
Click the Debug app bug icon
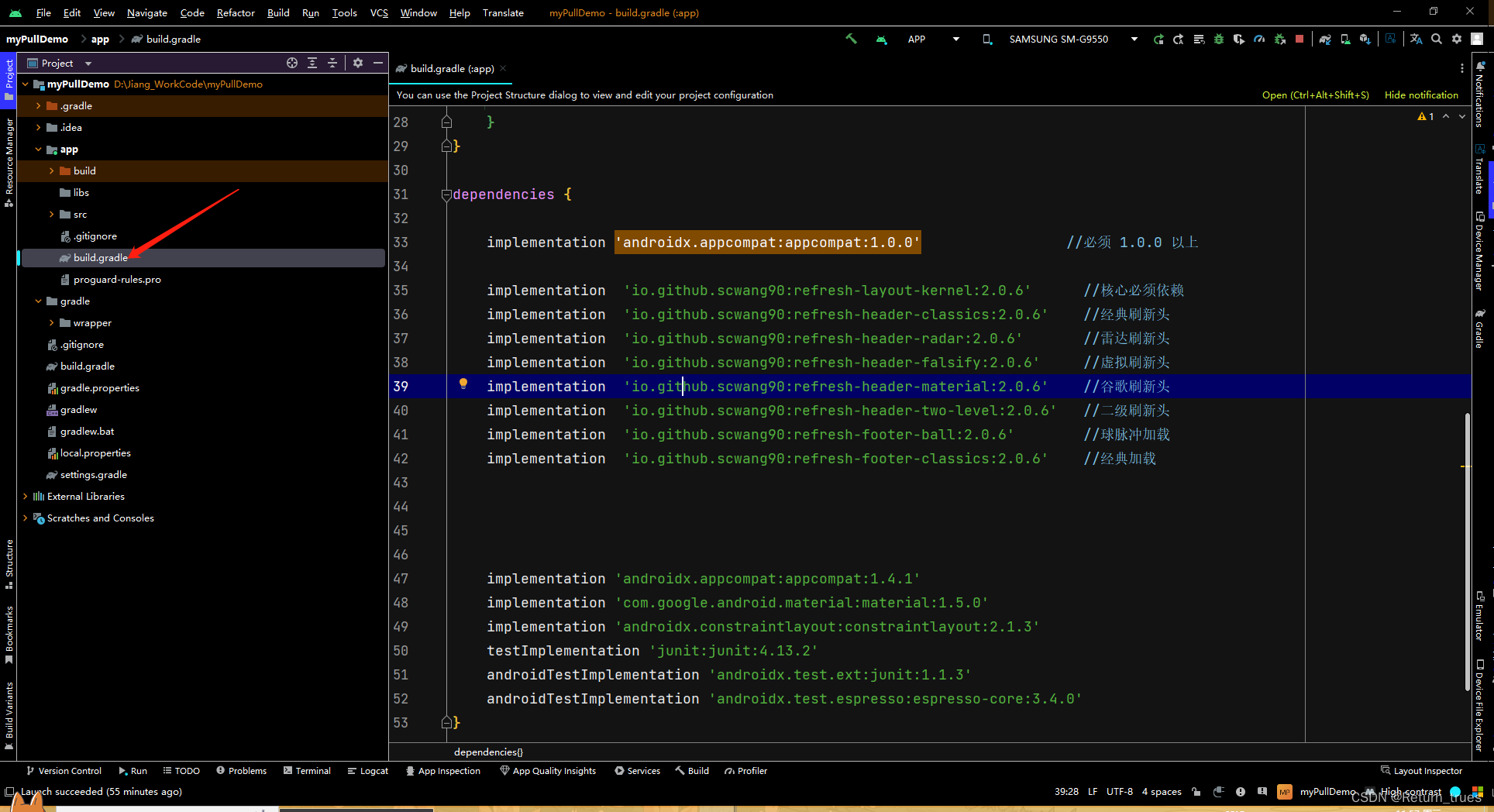[1219, 39]
